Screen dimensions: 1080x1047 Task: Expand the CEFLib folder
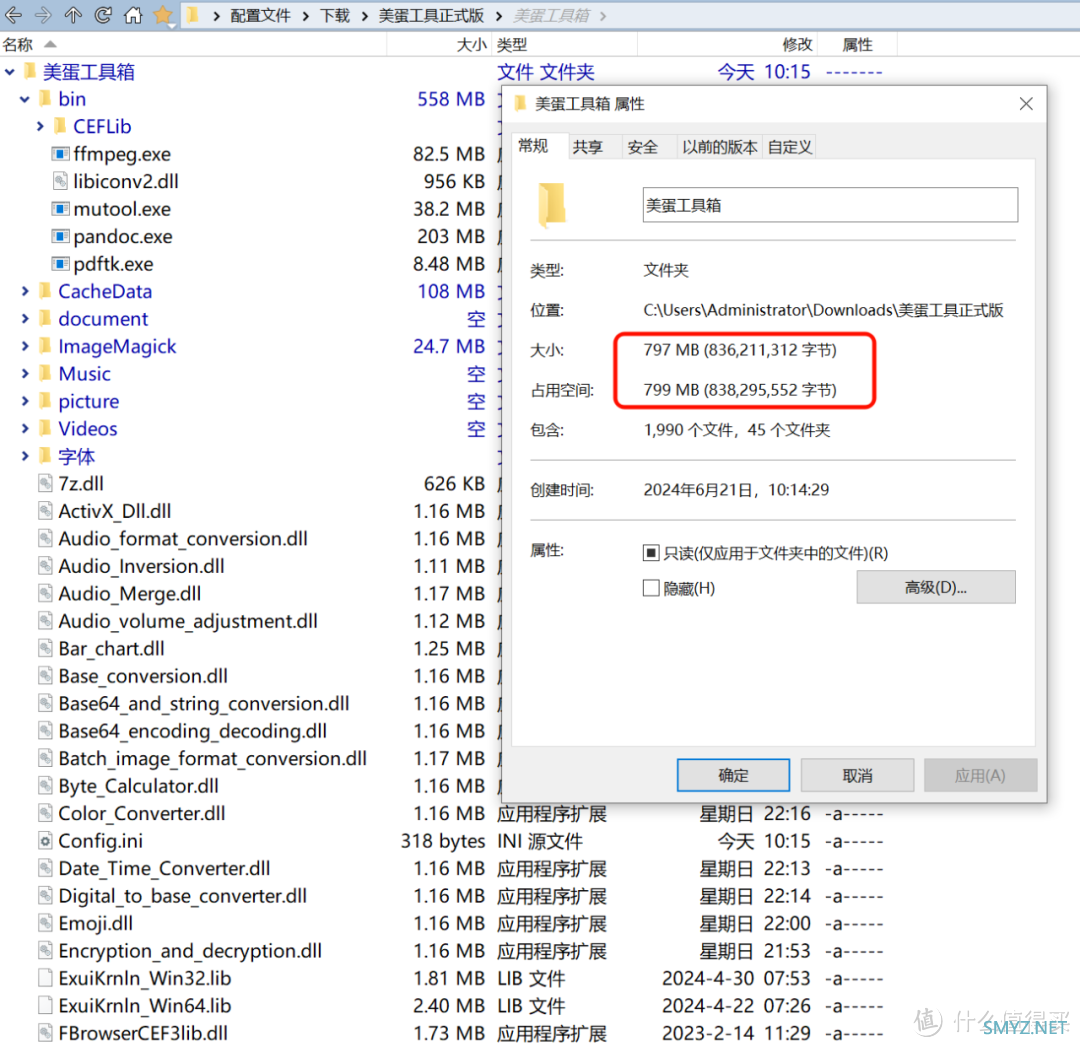[40, 126]
